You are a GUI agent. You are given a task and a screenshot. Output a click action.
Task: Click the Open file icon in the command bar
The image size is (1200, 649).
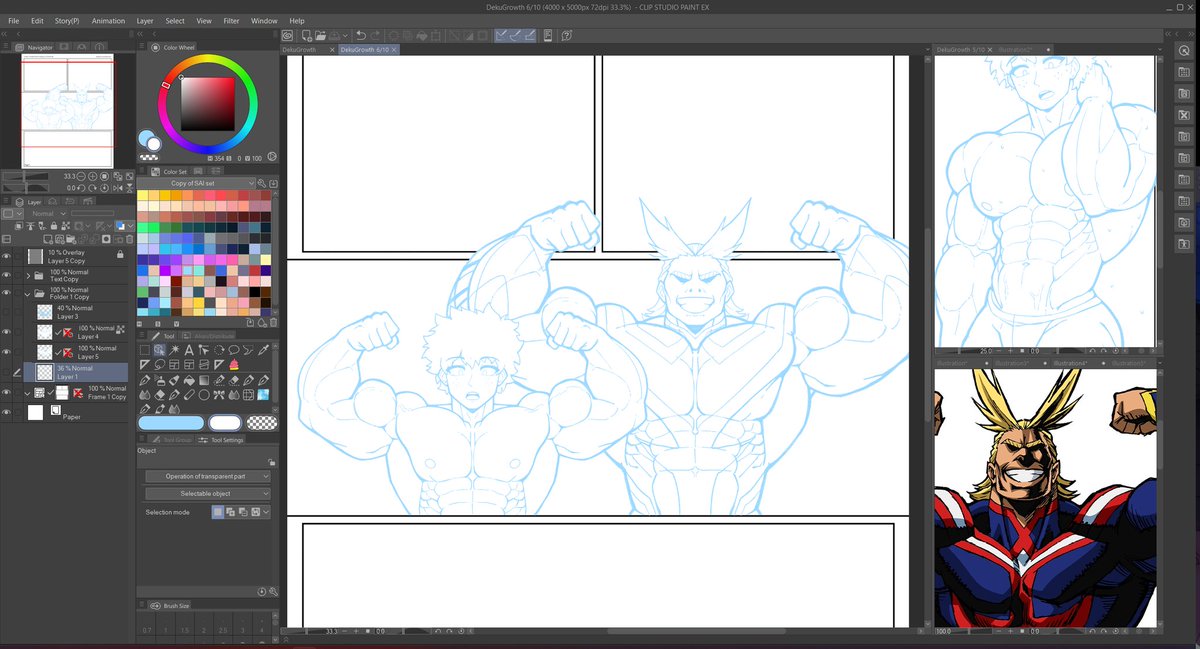tap(321, 36)
